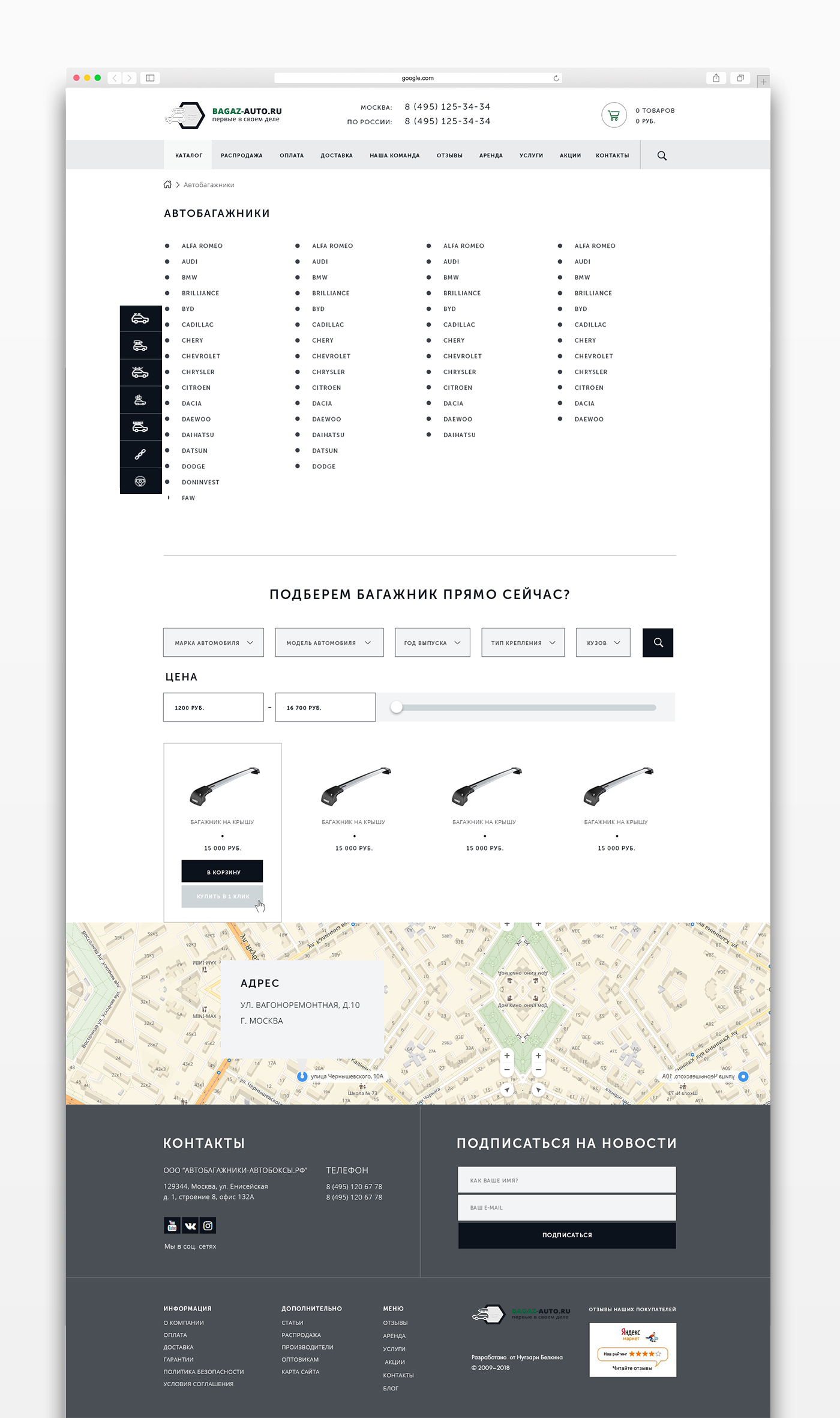
Task: Open the chain icon in the sidebar
Action: (140, 454)
